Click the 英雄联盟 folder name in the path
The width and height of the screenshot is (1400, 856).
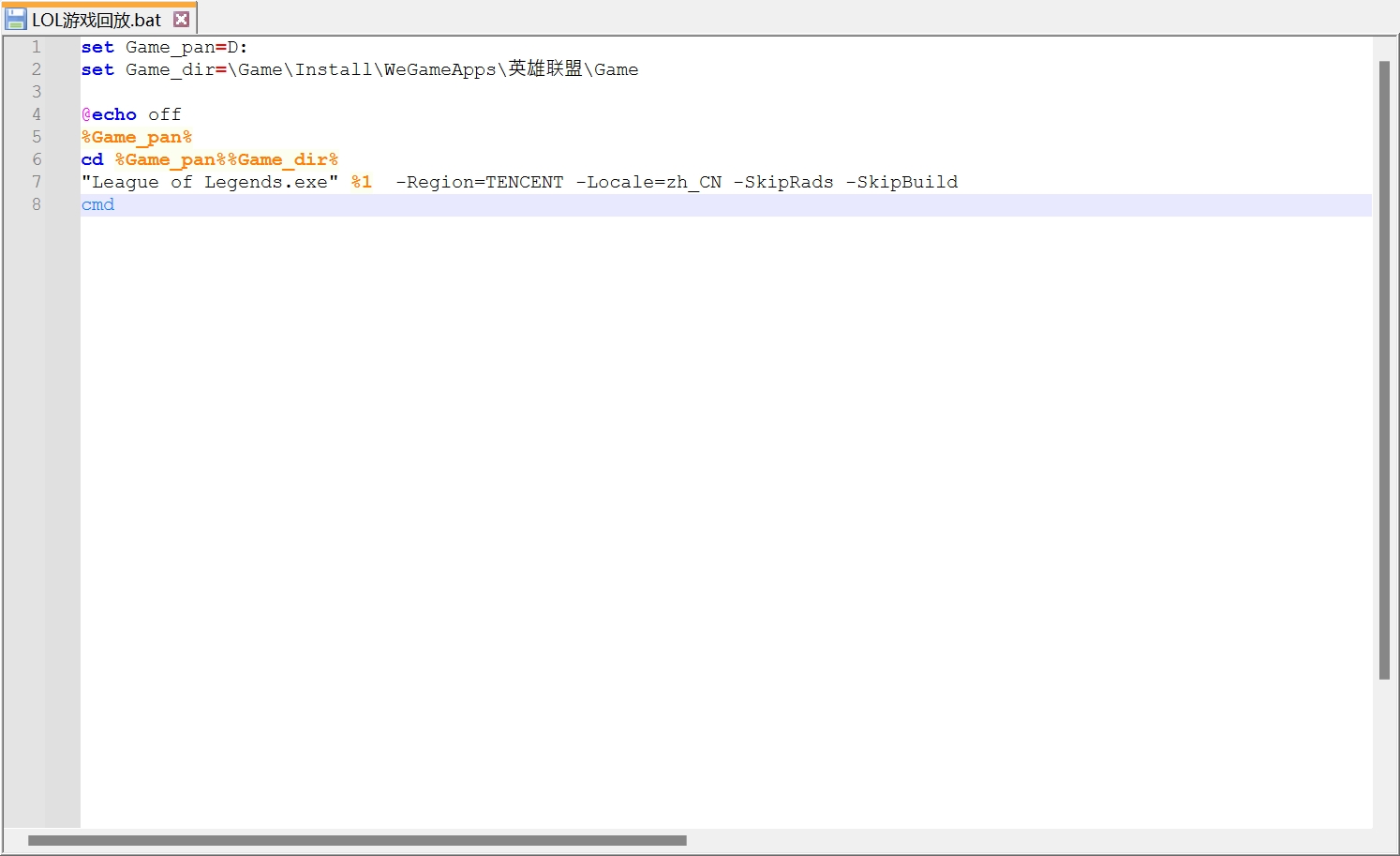pyautogui.click(x=545, y=69)
